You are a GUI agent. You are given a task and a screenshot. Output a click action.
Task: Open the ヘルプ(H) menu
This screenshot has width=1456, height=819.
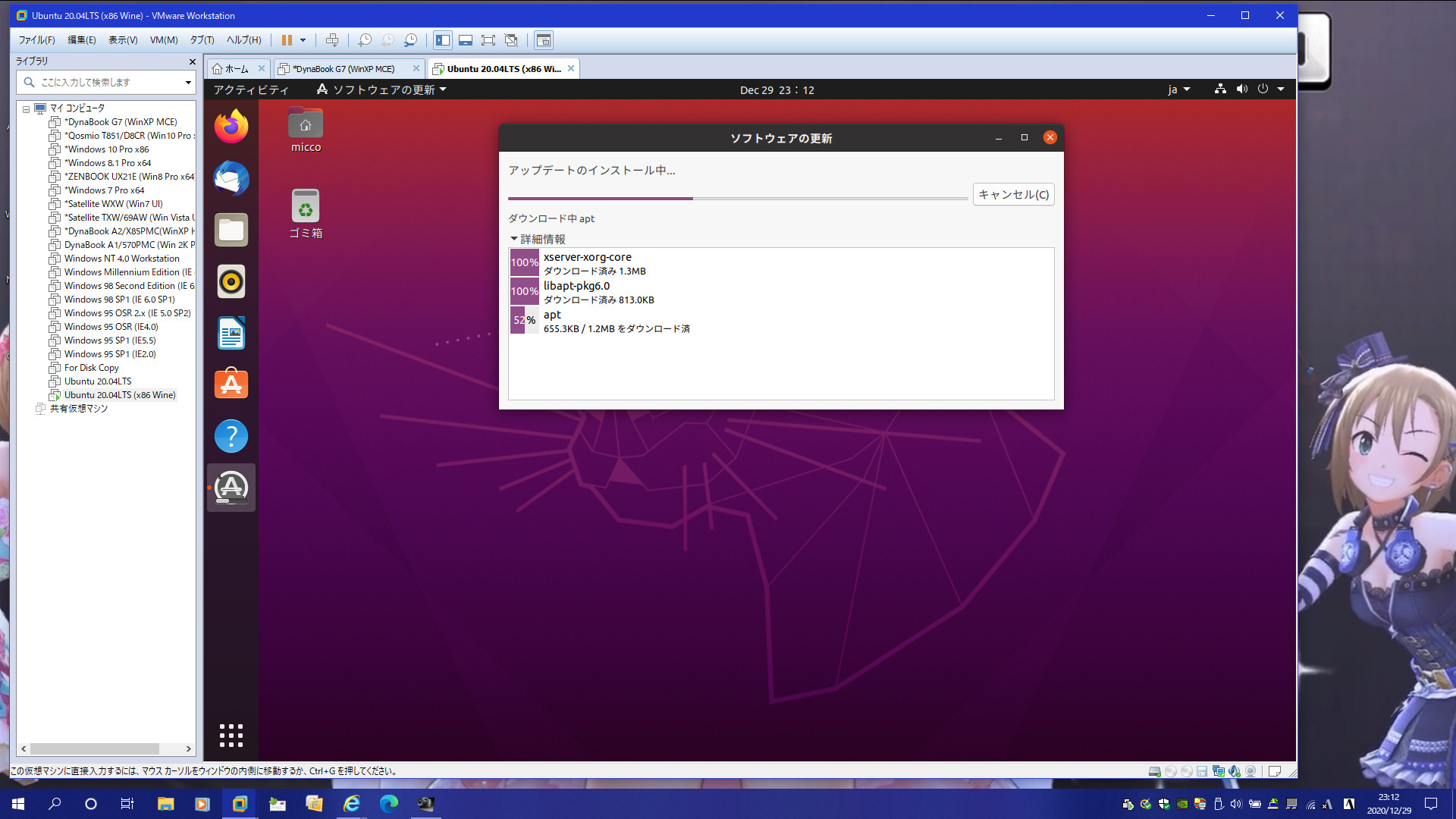243,40
